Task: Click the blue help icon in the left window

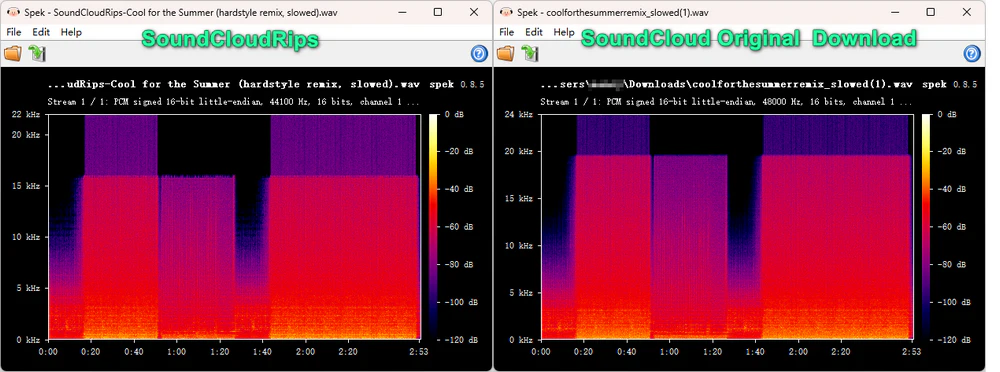Action: click(x=479, y=54)
